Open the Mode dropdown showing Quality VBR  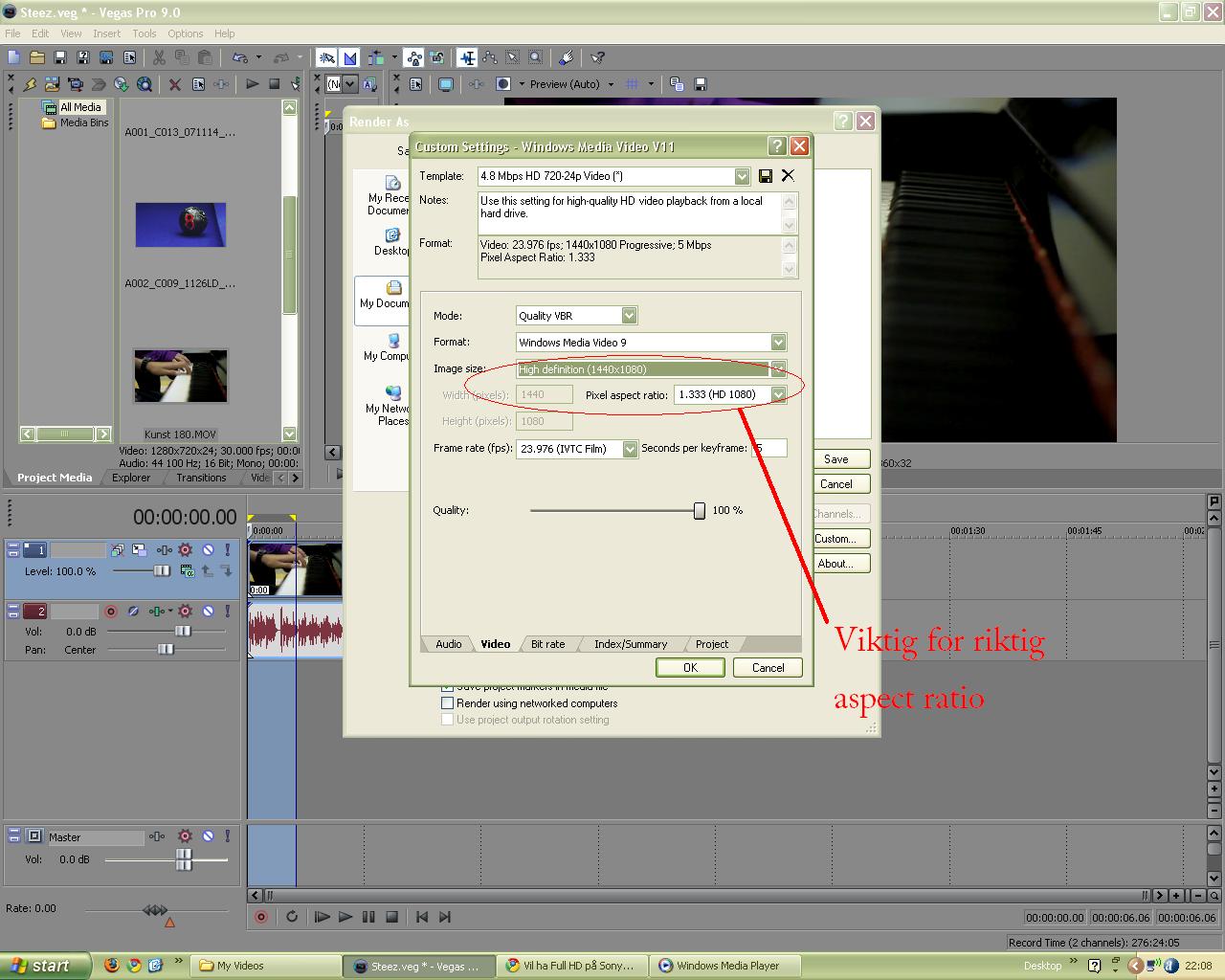pyautogui.click(x=629, y=316)
